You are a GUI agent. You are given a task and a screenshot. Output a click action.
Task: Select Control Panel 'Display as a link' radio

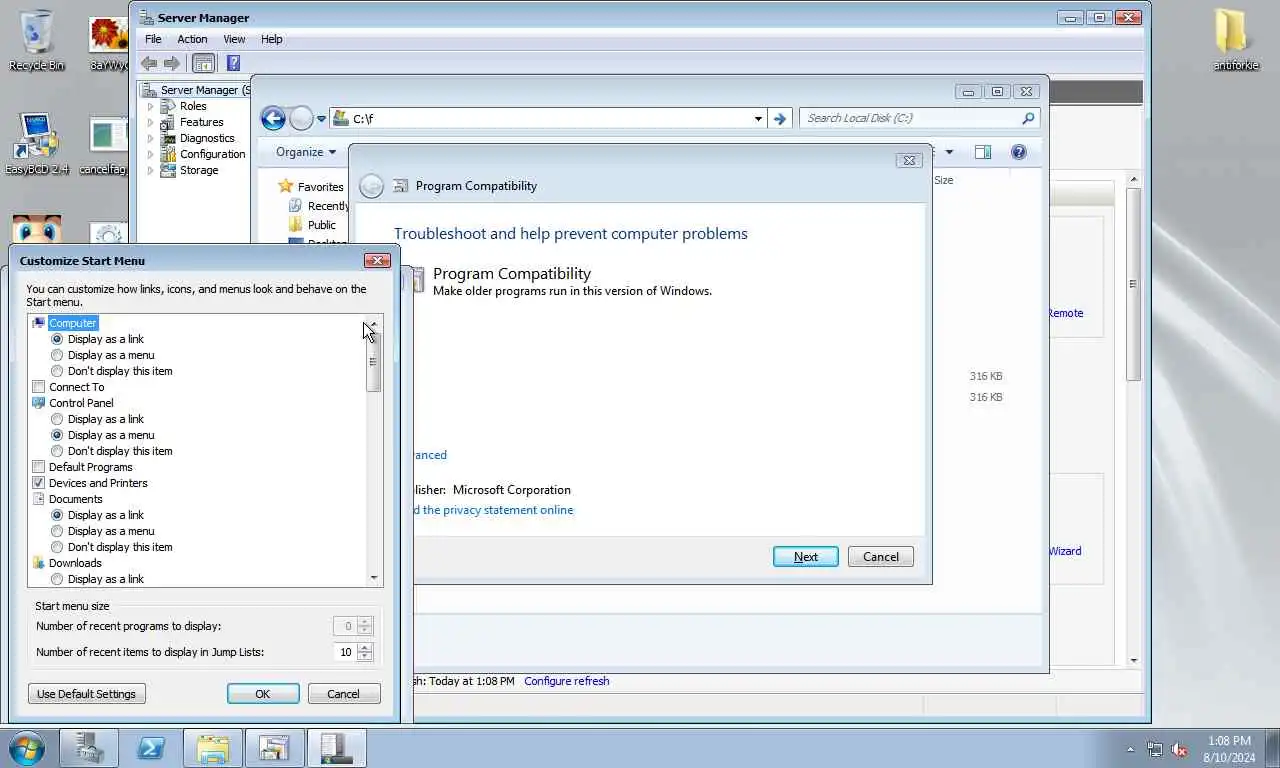coord(57,419)
